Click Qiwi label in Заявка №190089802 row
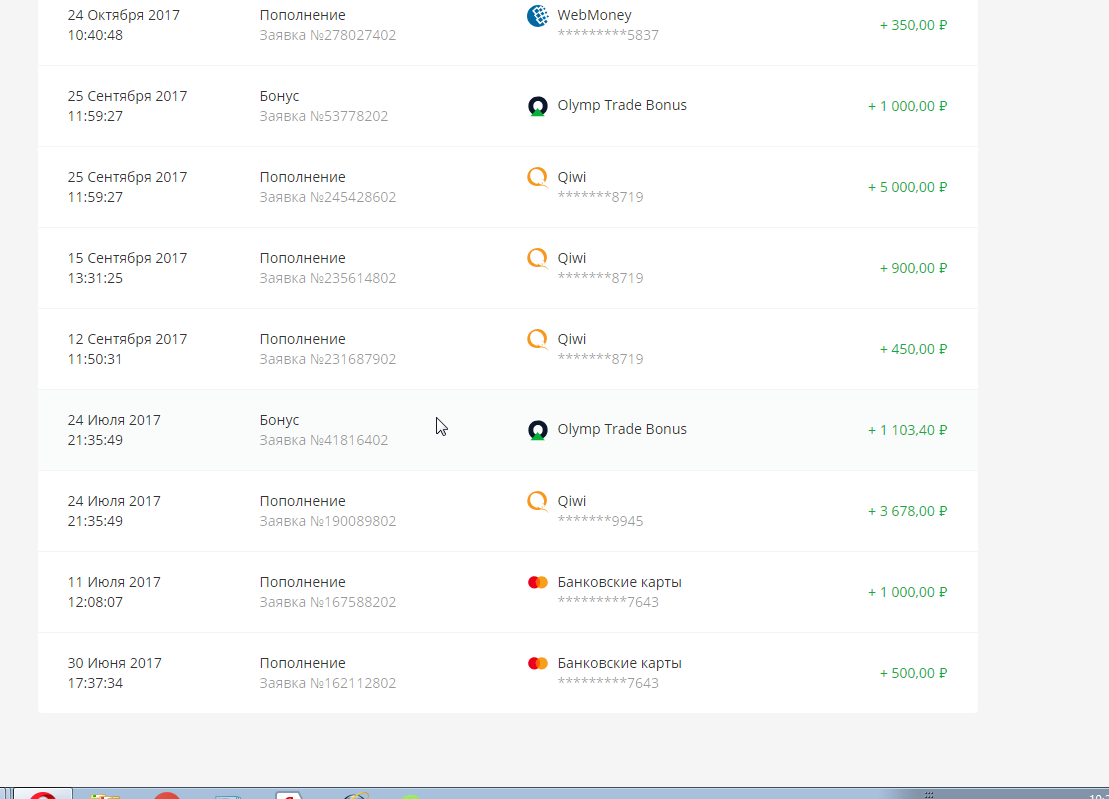1109x799 pixels. (571, 501)
